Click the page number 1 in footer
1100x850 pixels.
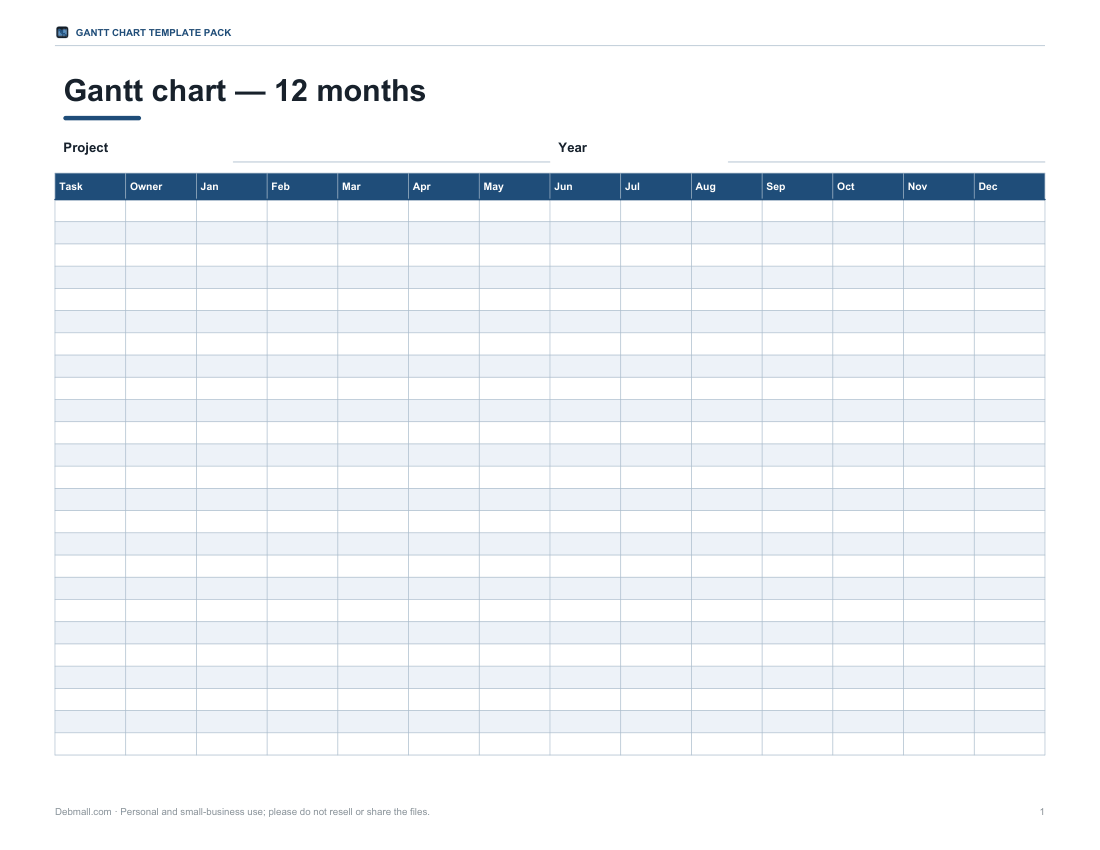coord(1042,811)
